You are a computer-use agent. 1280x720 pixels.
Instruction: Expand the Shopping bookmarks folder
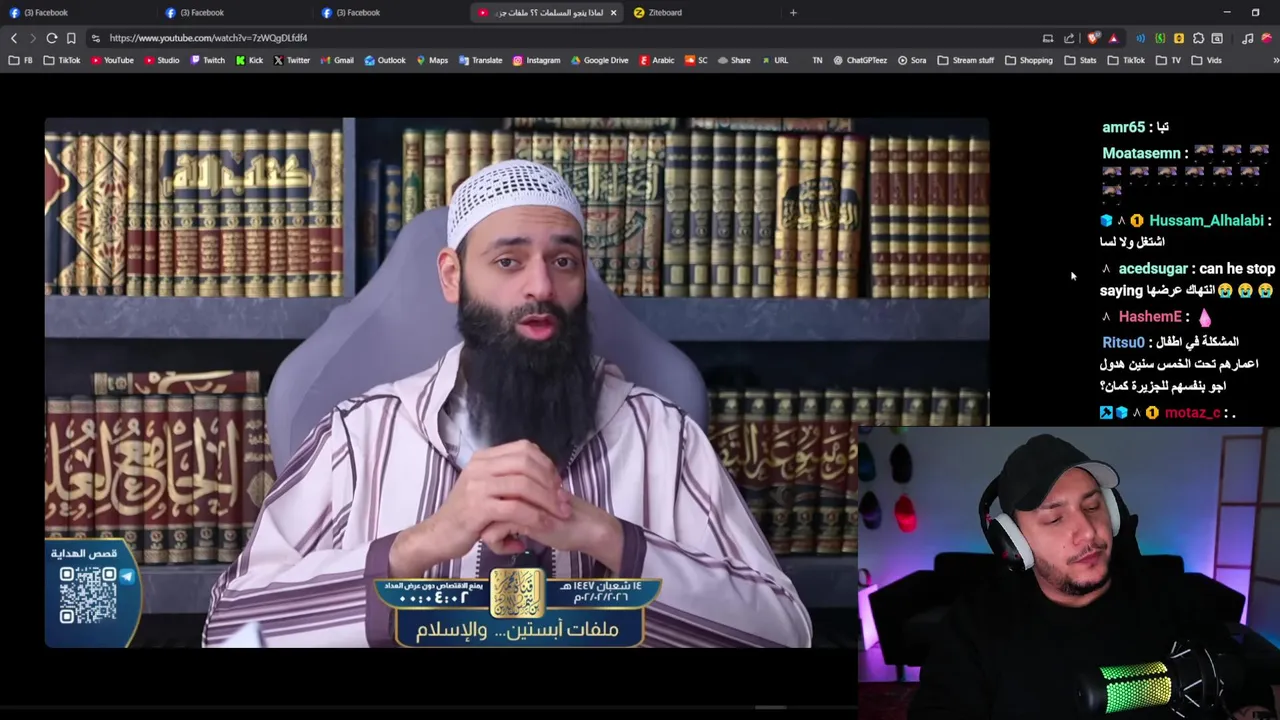point(1029,60)
